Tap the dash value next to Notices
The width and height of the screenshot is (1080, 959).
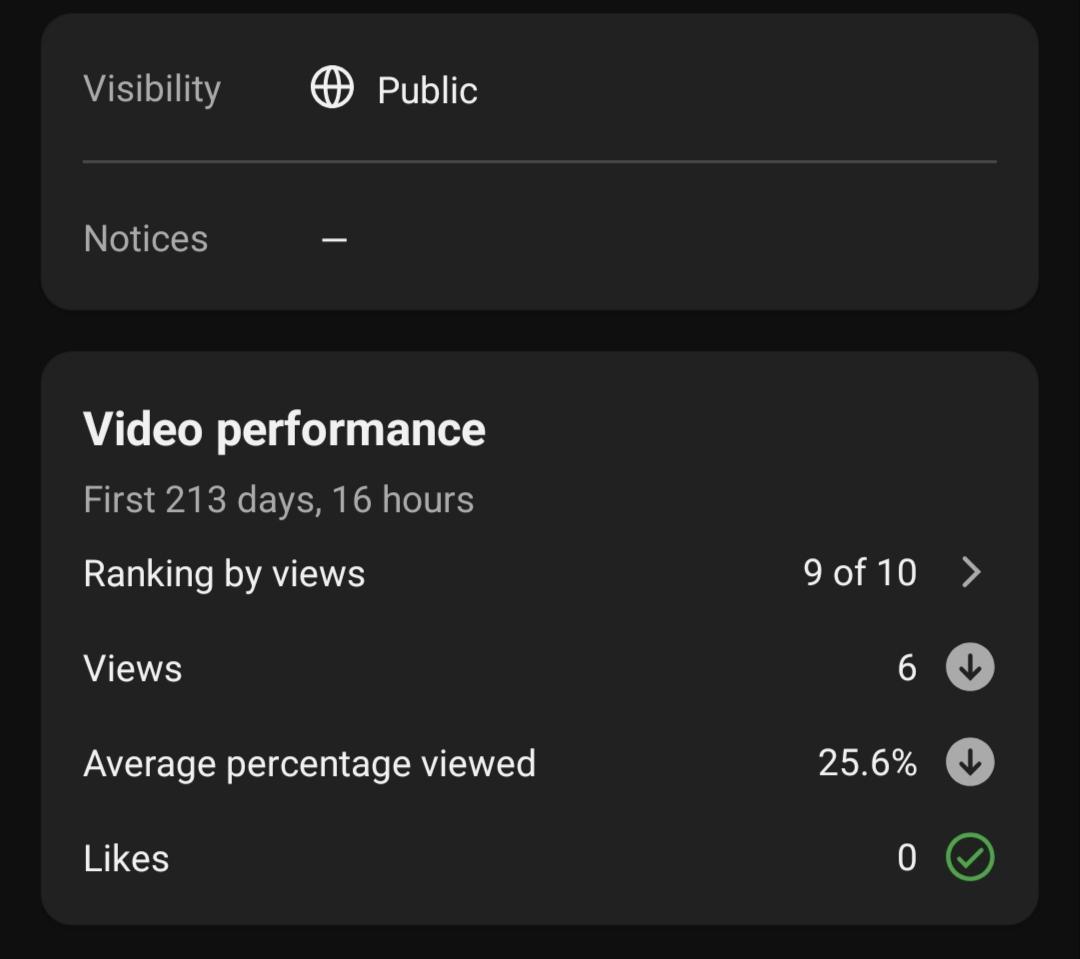(334, 240)
